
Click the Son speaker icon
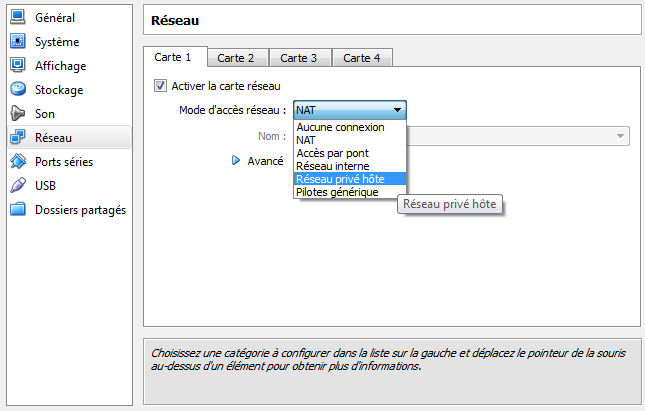click(18, 114)
